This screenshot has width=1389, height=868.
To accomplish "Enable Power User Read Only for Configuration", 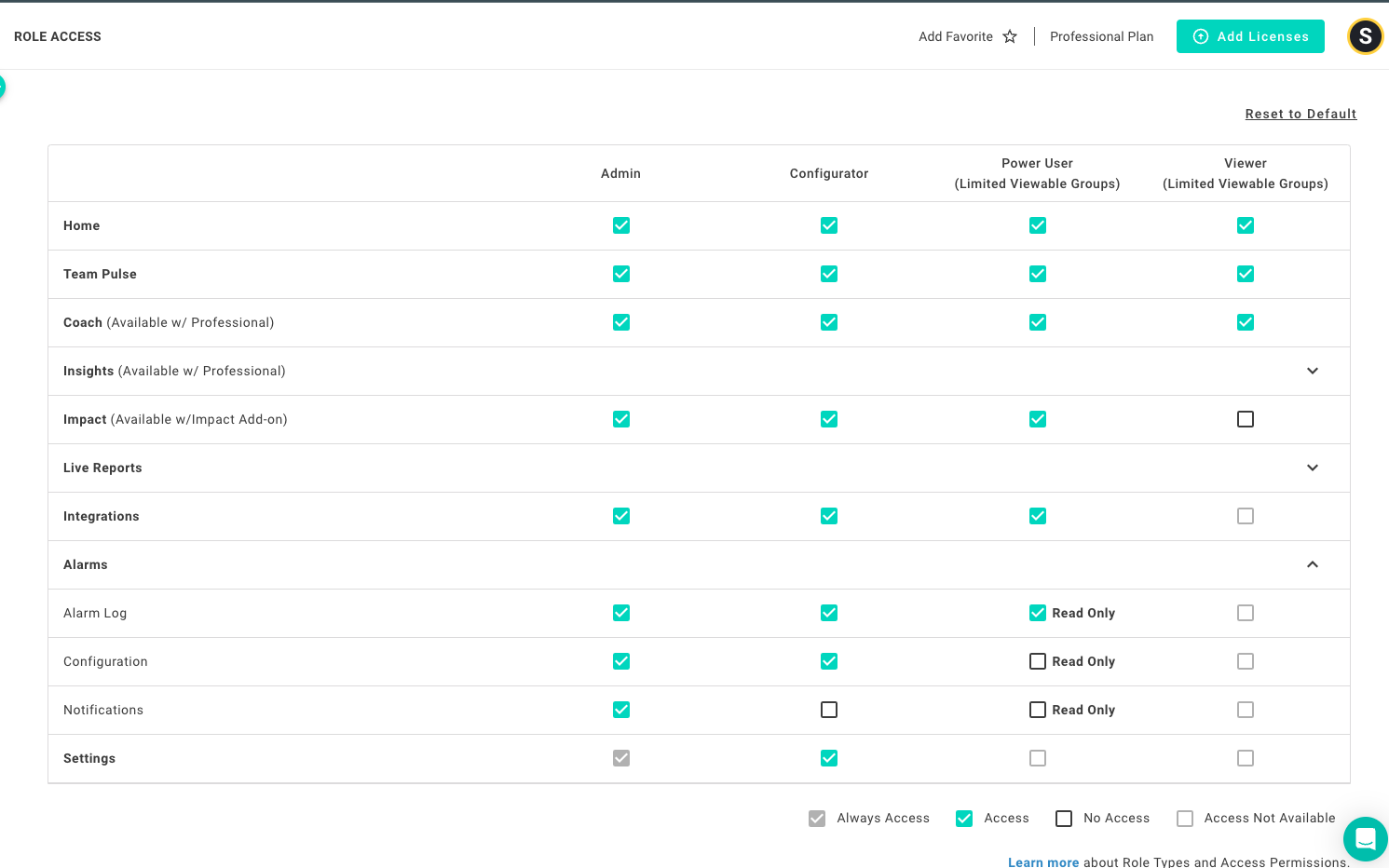I will [x=1038, y=661].
